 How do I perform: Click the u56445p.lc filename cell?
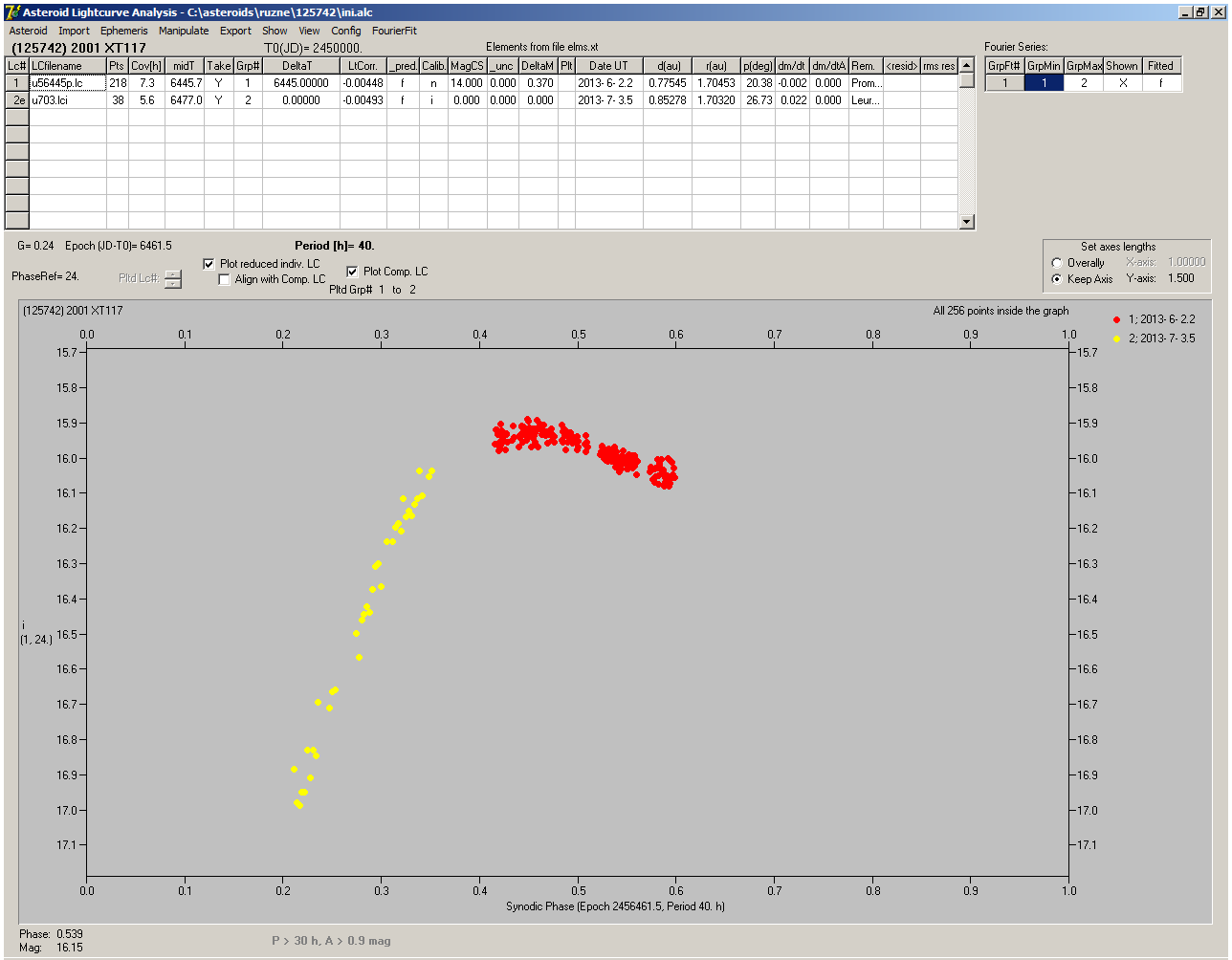click(x=68, y=83)
